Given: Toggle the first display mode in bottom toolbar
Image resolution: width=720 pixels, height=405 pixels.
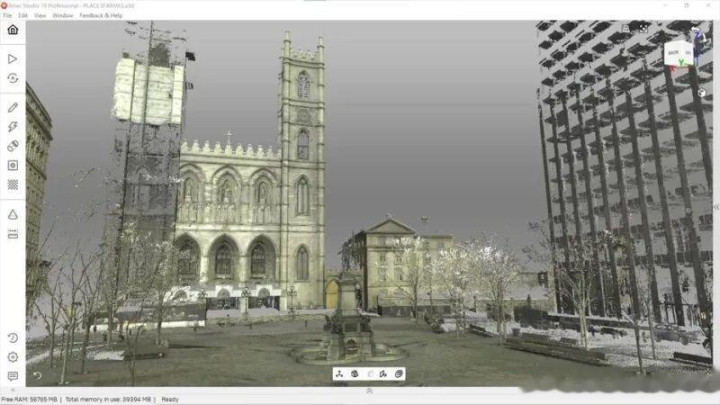Looking at the screenshot, I should [340, 374].
